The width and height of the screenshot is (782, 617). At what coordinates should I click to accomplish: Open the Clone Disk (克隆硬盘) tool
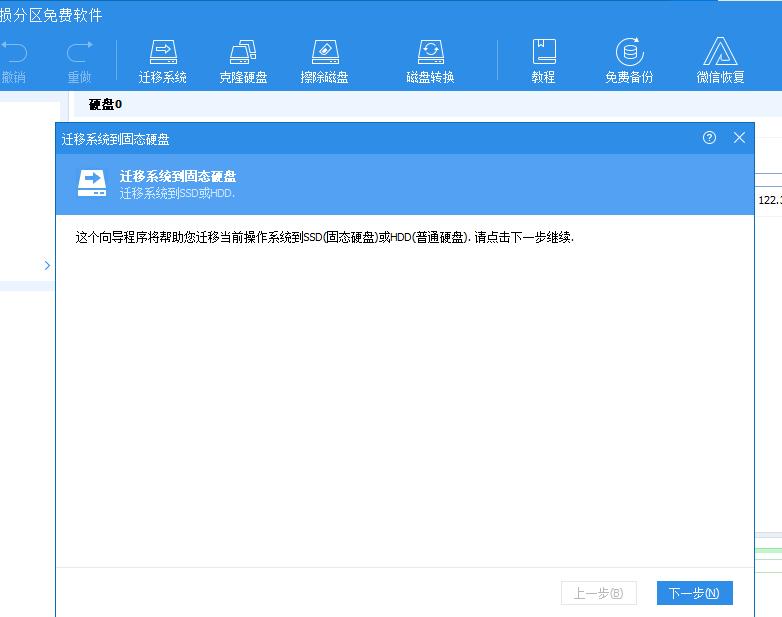click(243, 62)
